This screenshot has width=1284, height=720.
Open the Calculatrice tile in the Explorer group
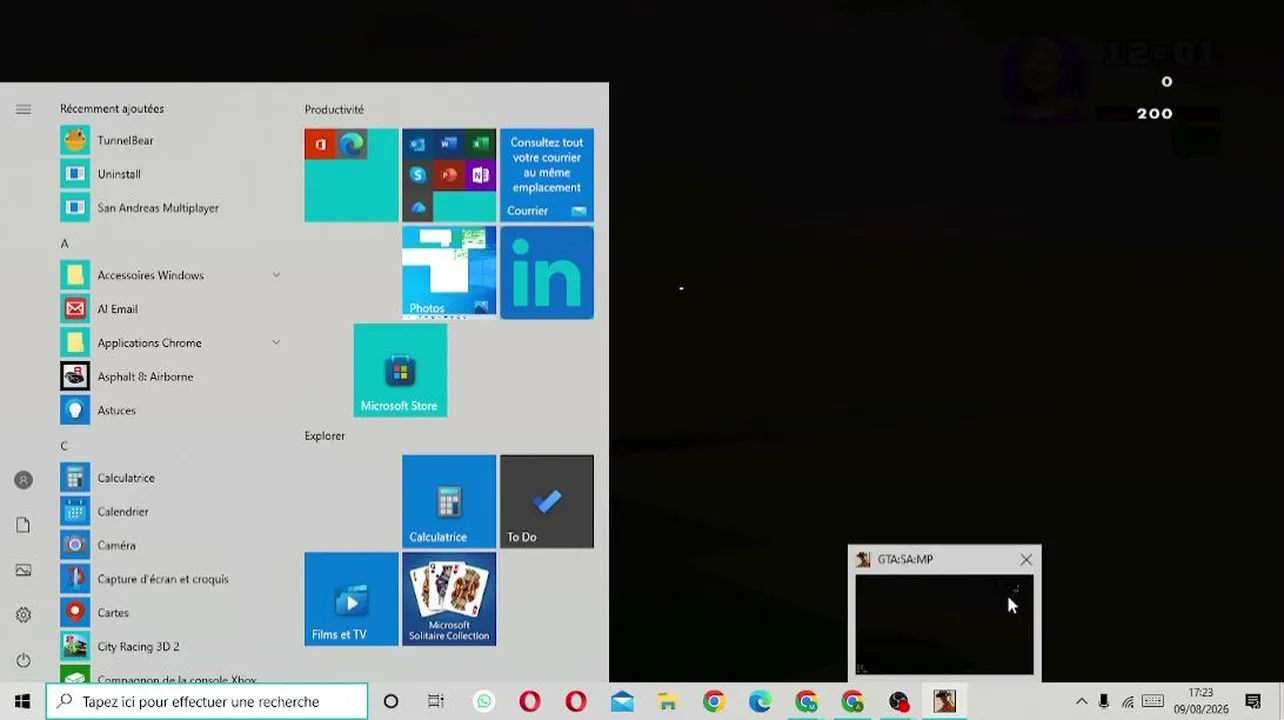pos(449,502)
